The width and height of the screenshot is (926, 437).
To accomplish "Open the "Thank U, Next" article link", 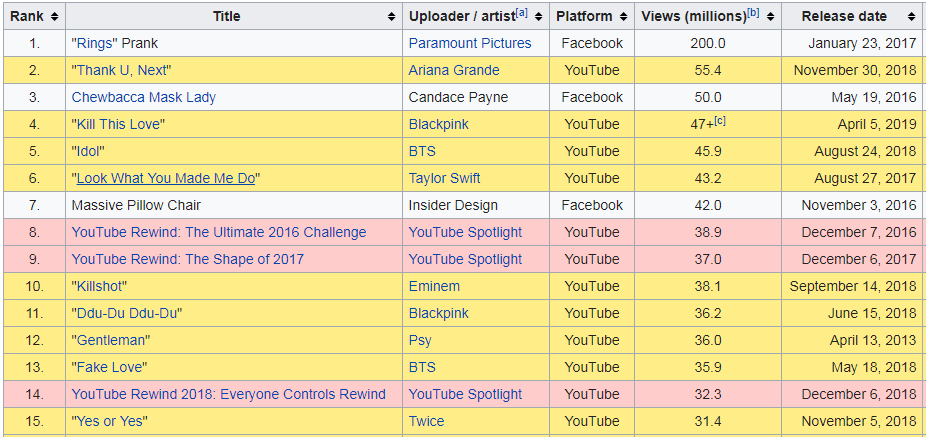I will (121, 70).
